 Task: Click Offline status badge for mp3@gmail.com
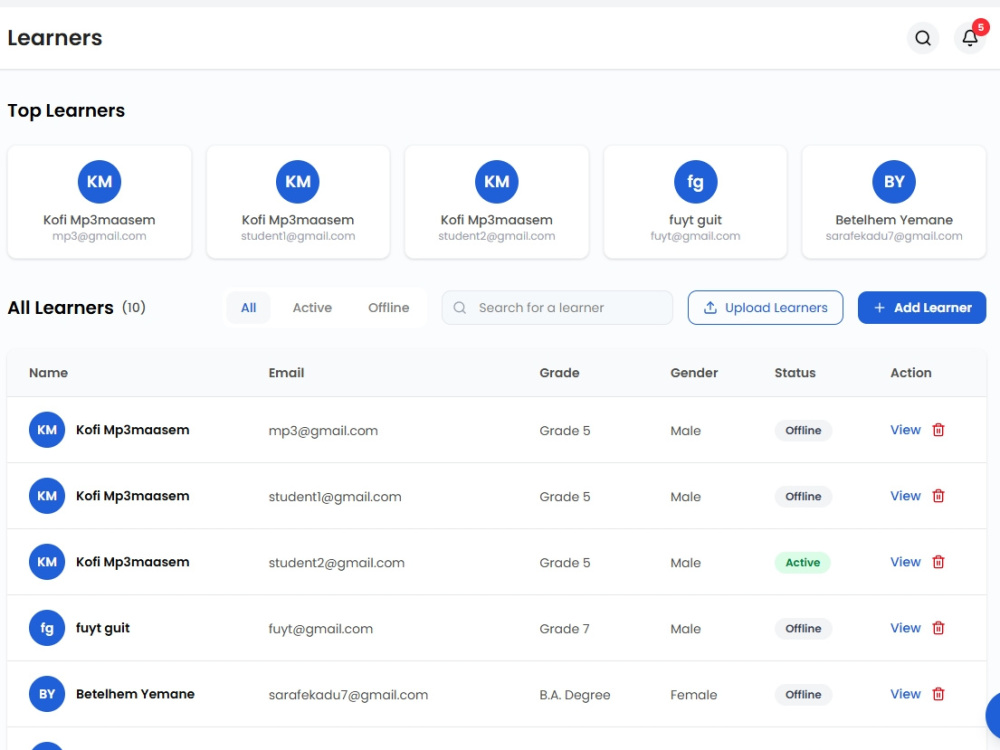pos(803,430)
